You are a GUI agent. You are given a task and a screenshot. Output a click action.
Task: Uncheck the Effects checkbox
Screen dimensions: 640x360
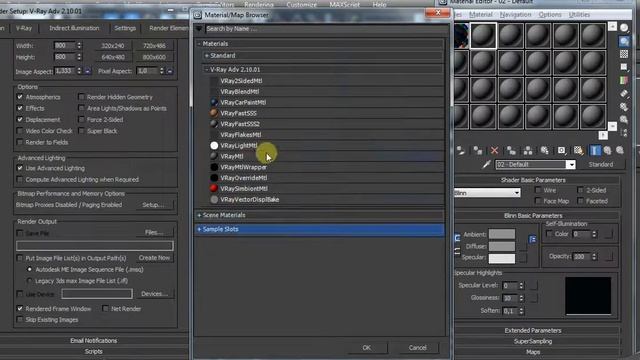(x=20, y=108)
